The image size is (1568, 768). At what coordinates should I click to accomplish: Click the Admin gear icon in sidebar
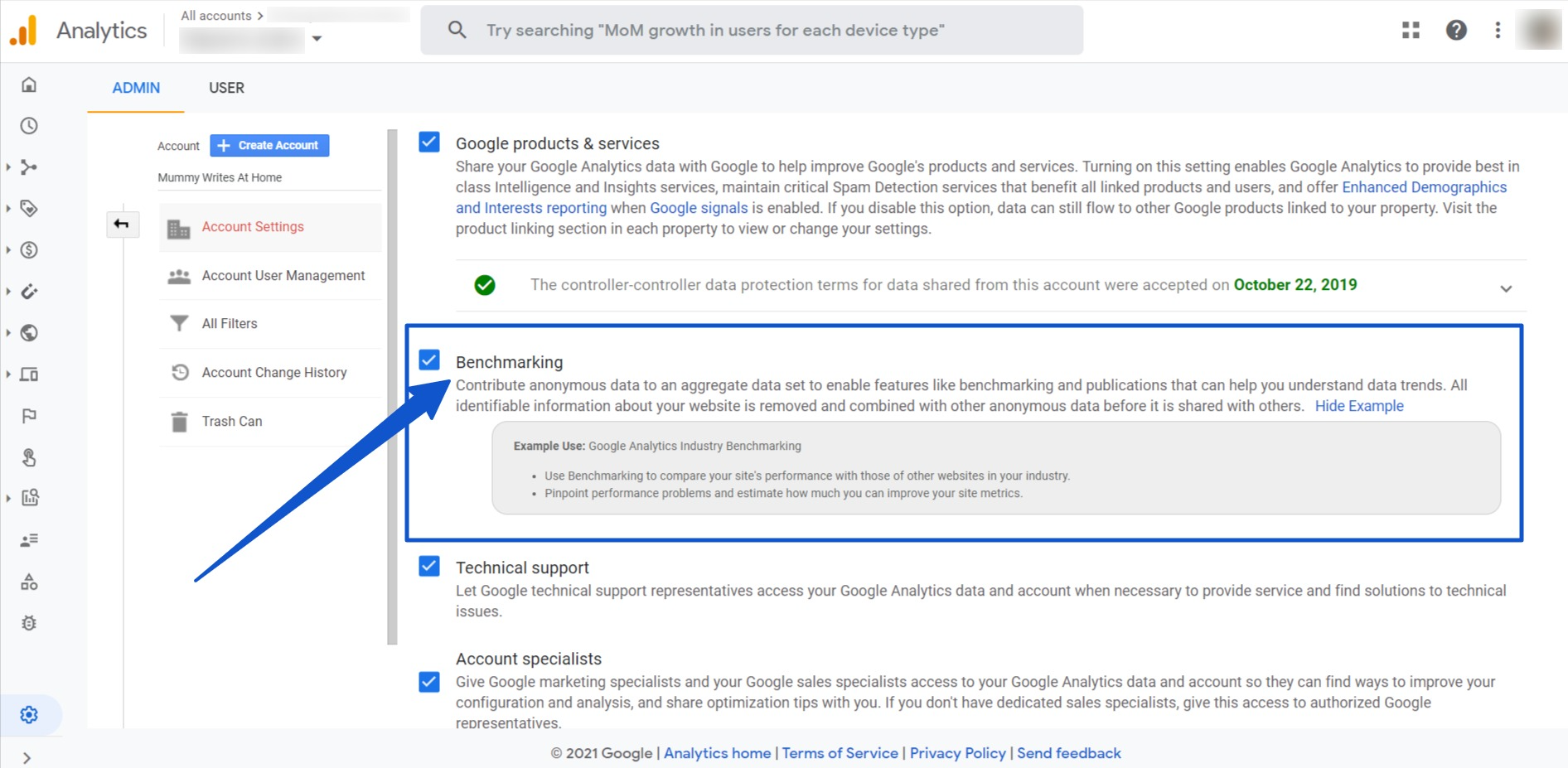29,715
